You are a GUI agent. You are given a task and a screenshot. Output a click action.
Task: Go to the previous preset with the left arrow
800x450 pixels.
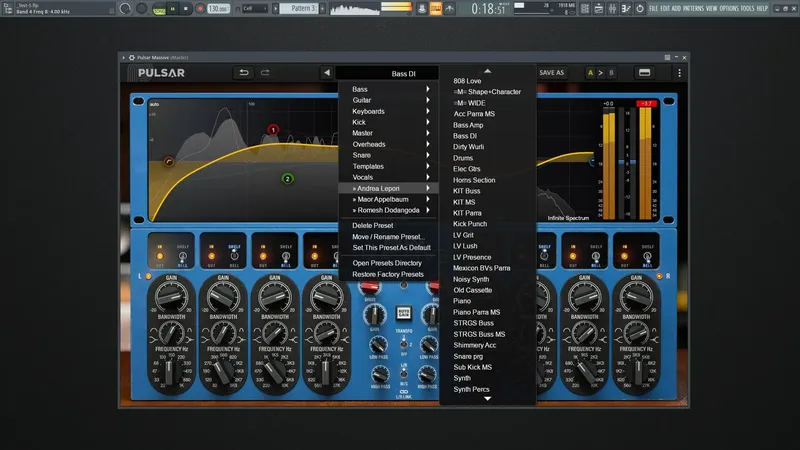click(327, 73)
